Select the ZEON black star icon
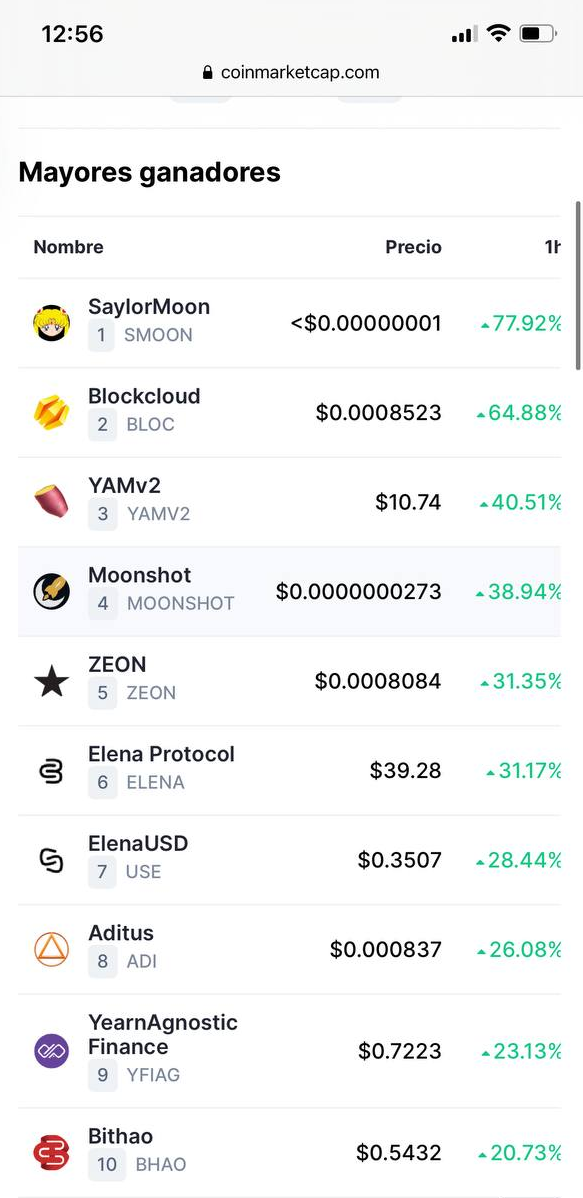 51,681
